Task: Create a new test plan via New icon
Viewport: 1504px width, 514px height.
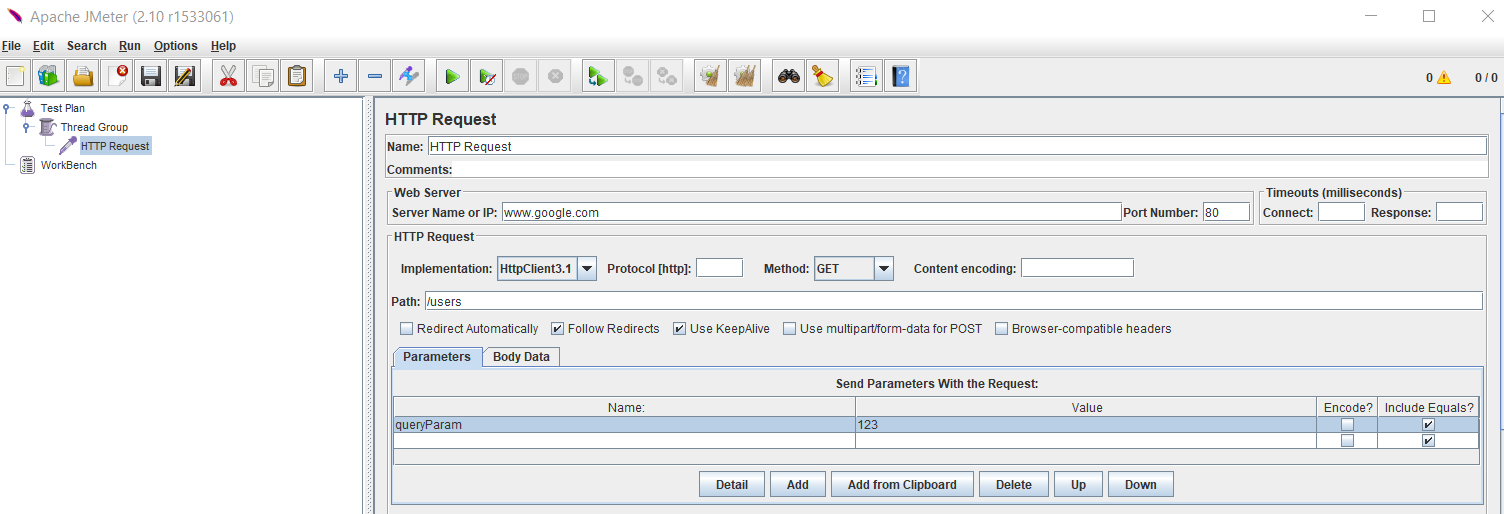Action: click(15, 76)
